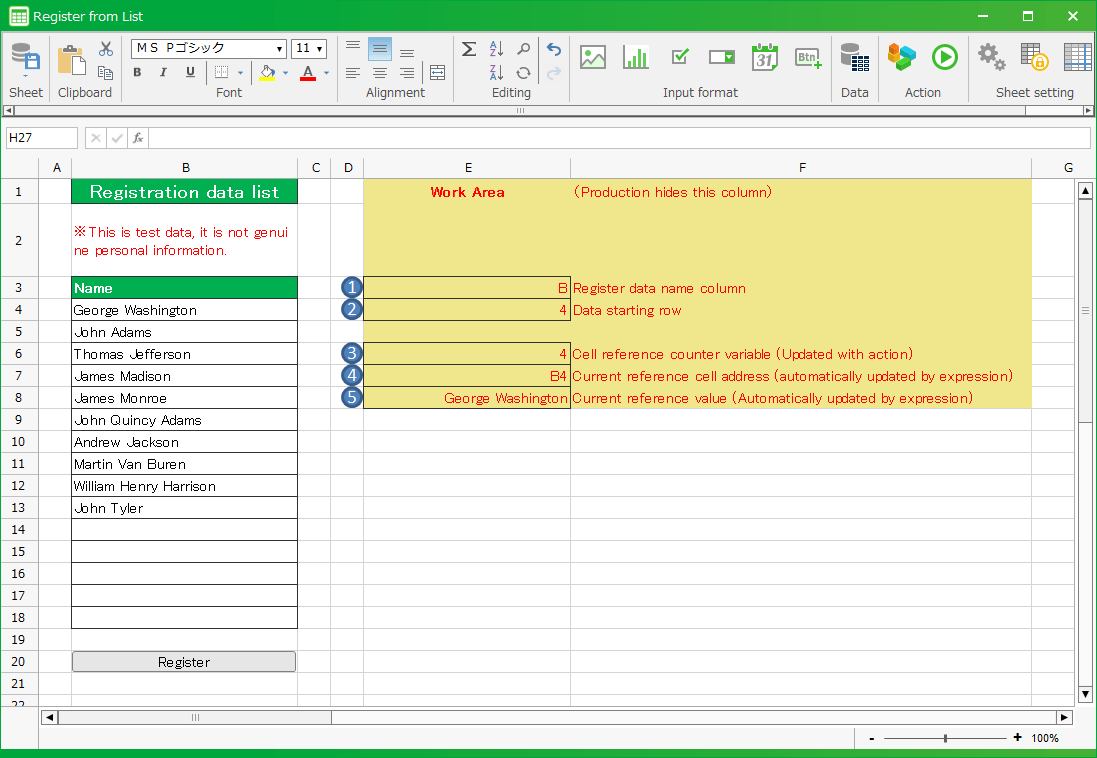The width and height of the screenshot is (1097, 758).
Task: Click the AutoSum sigma icon
Action: (x=469, y=49)
